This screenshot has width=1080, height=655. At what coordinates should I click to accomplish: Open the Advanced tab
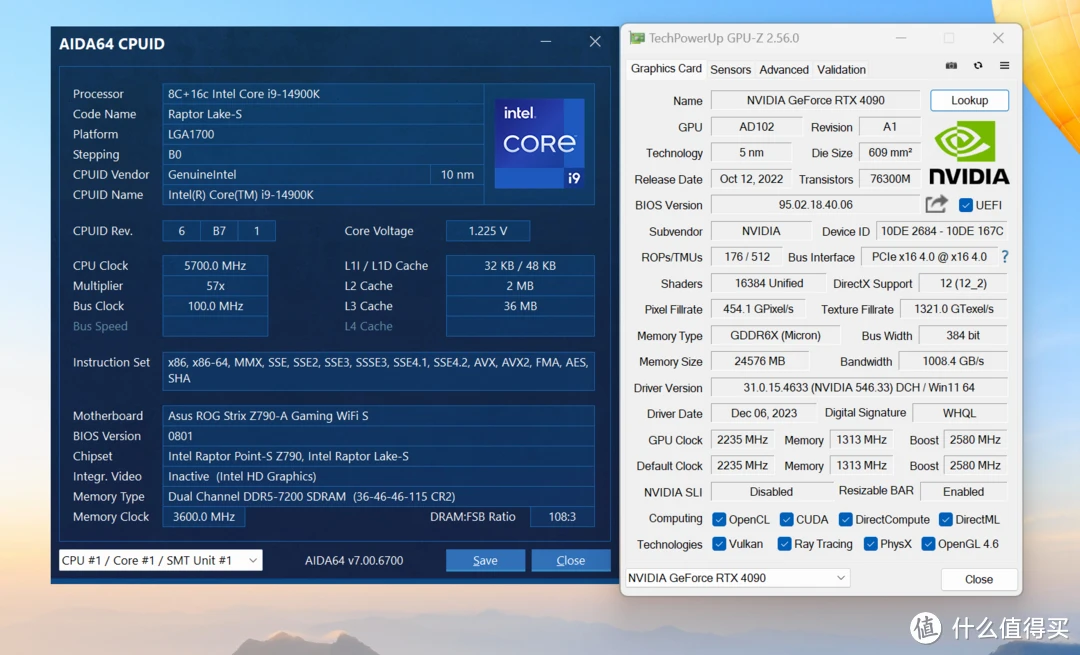(x=784, y=69)
